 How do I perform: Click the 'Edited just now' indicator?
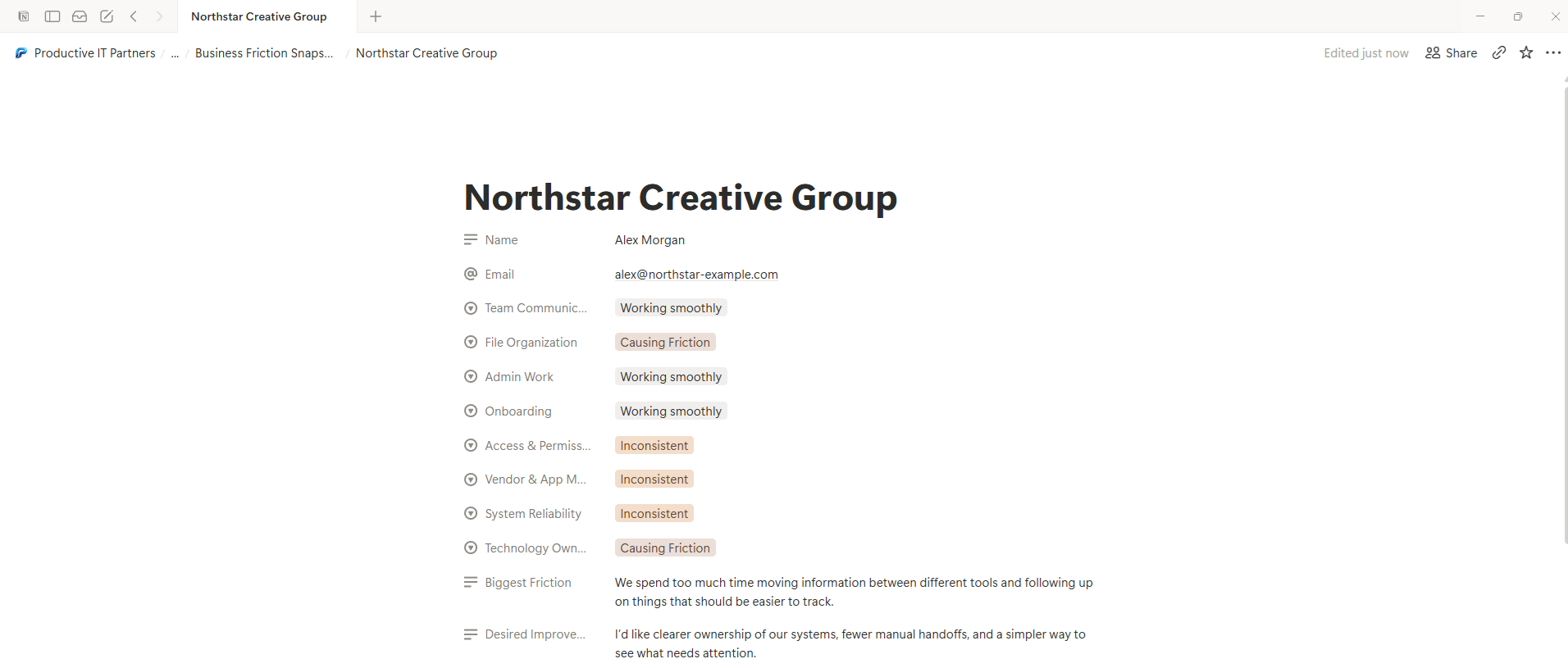pos(1366,52)
